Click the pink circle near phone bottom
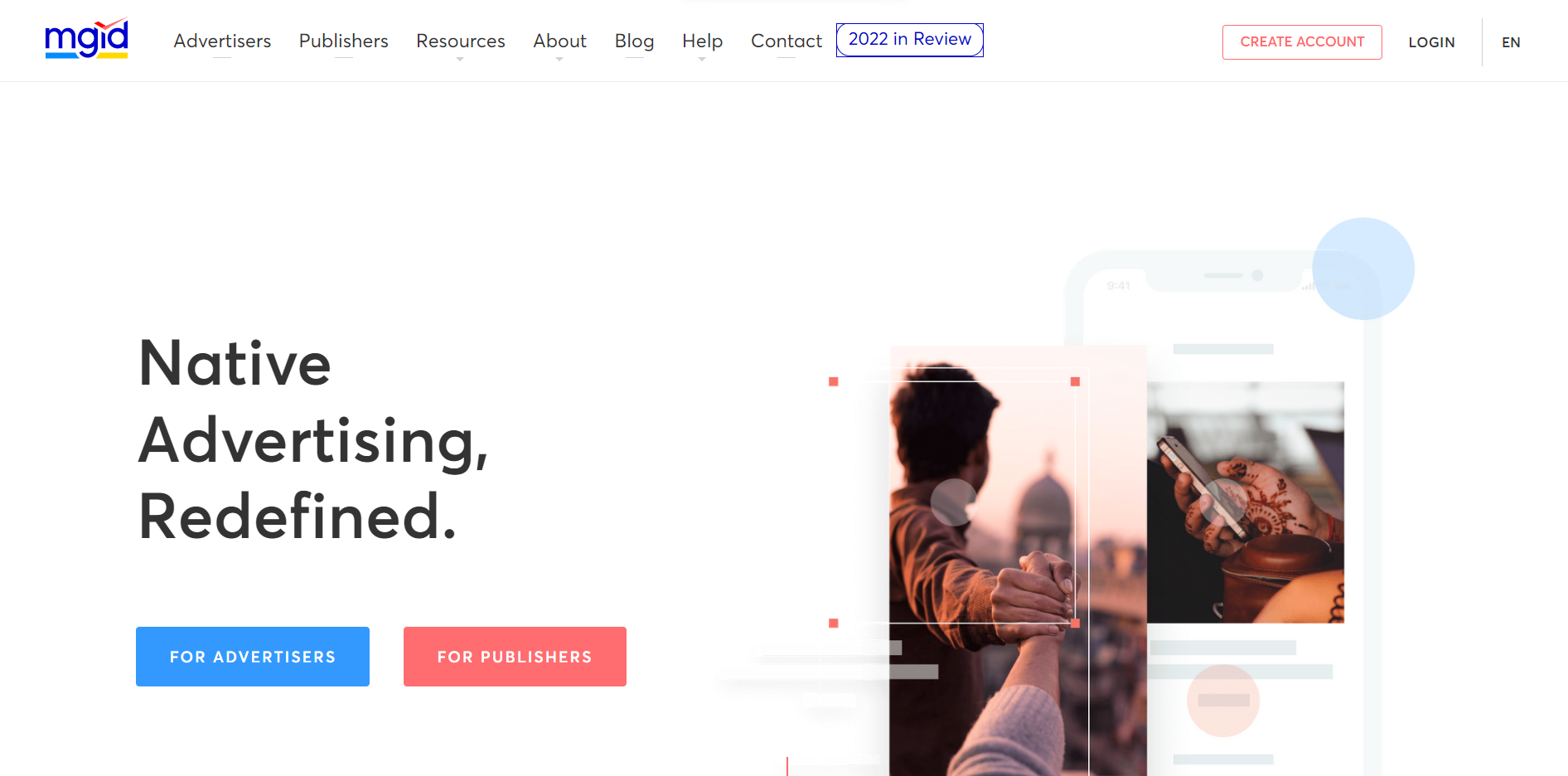Viewport: 1568px width, 776px height. 1223,701
